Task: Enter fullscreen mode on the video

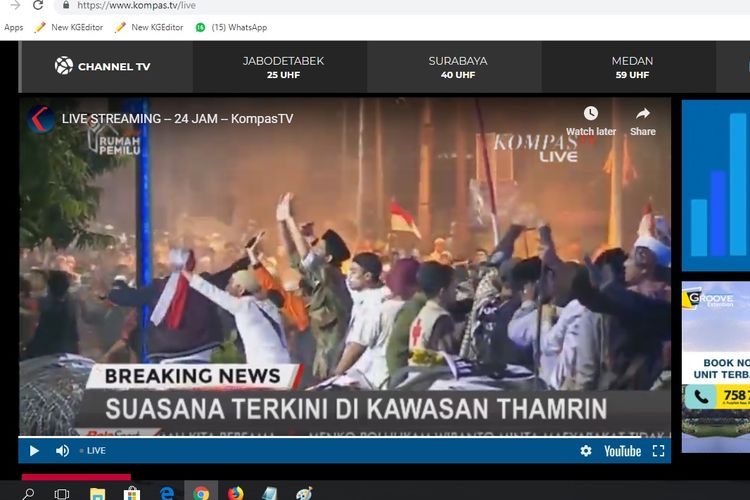Action: coord(658,451)
